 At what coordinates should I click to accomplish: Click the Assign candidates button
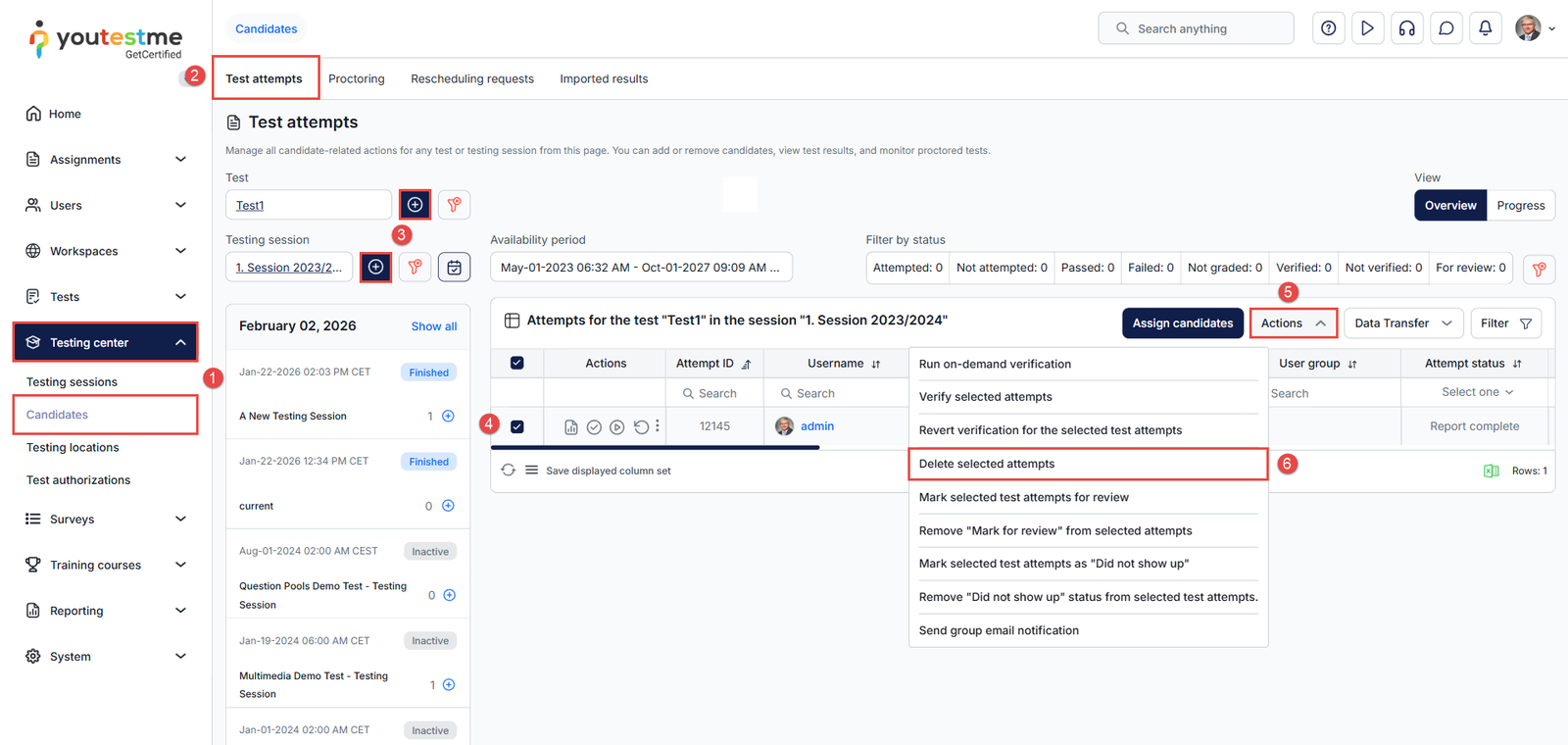[1182, 323]
